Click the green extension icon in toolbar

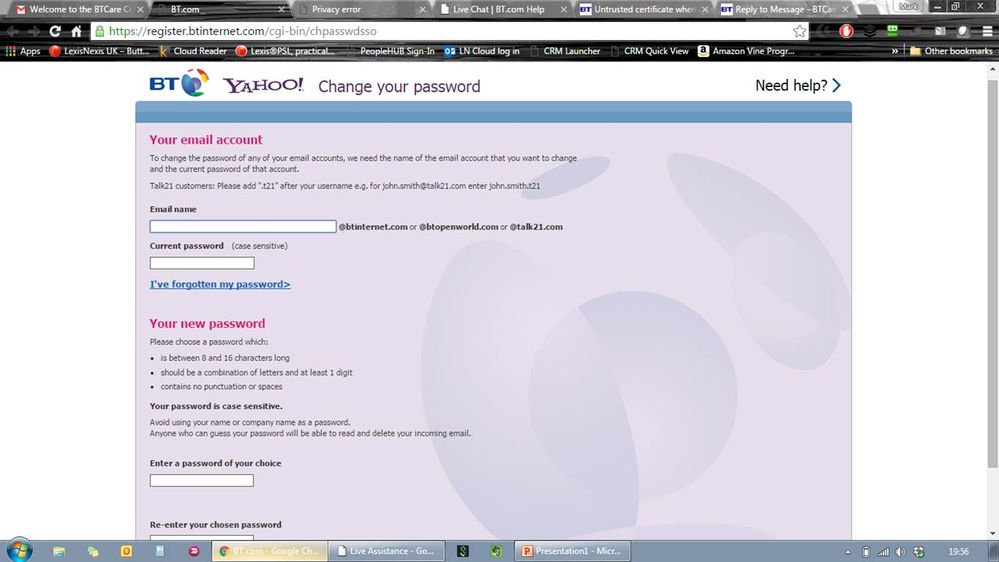pyautogui.click(x=893, y=31)
